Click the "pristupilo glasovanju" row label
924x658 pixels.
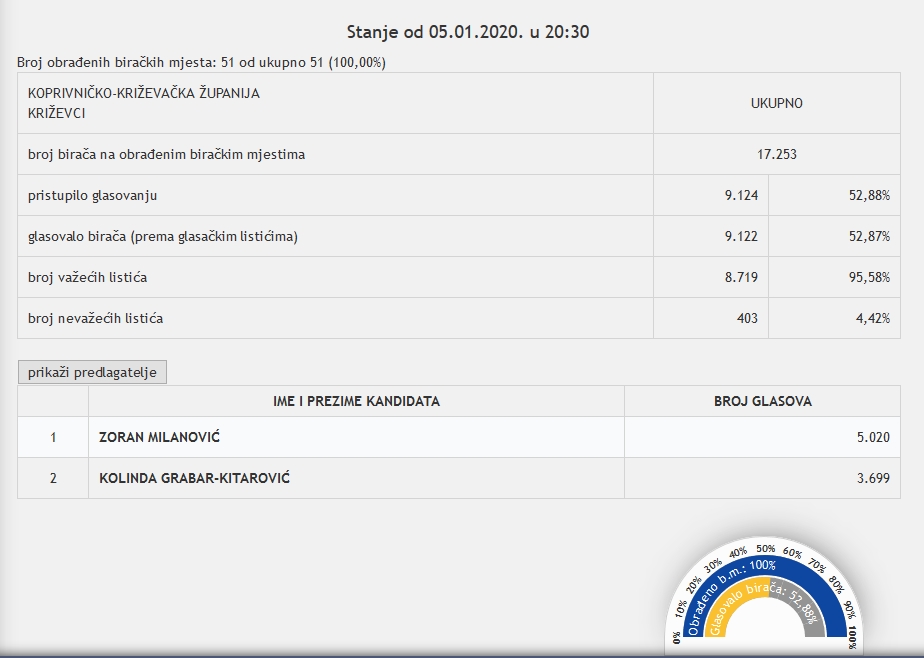click(92, 195)
